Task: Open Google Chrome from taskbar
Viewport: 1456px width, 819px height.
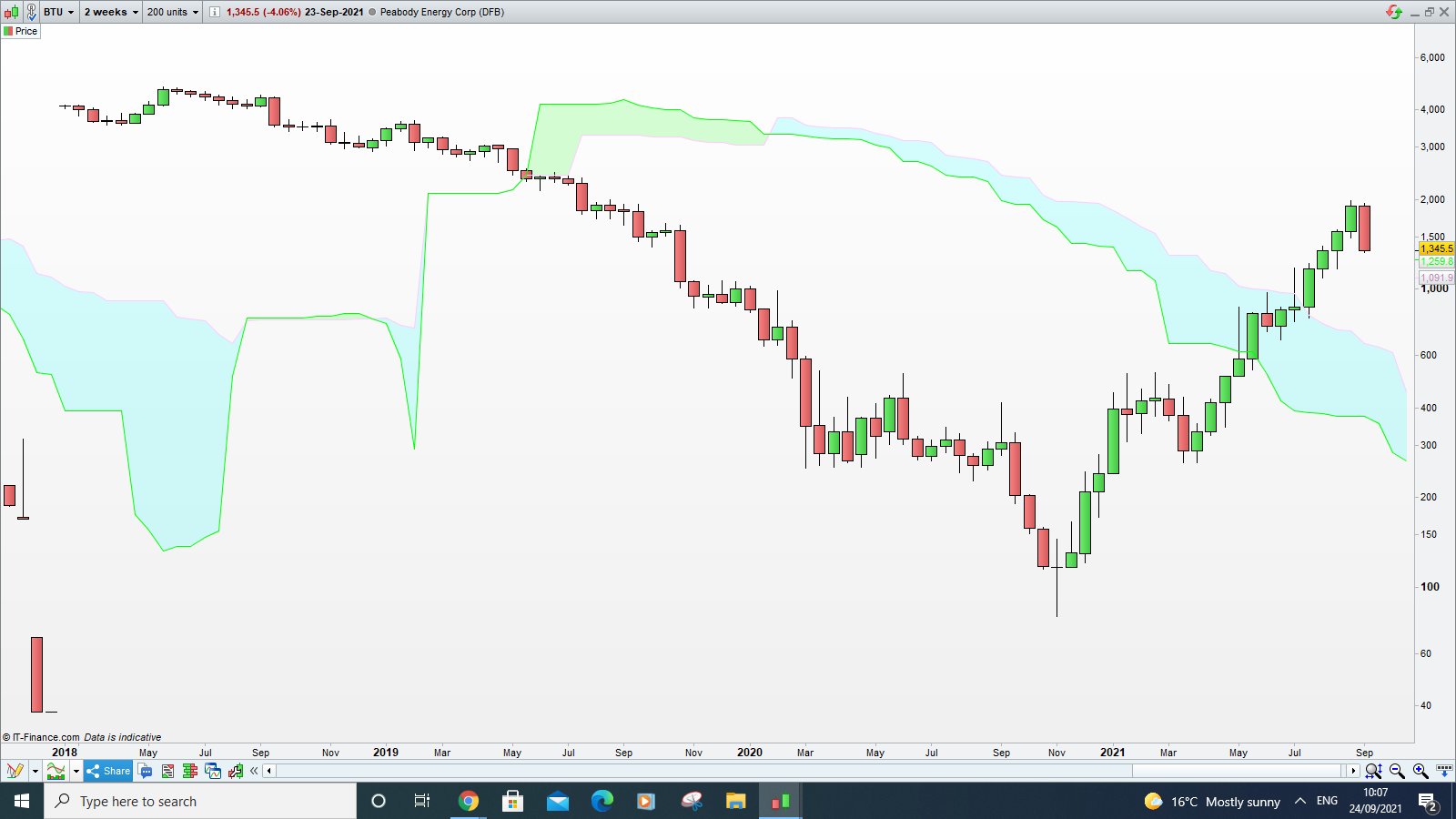Action: (468, 801)
